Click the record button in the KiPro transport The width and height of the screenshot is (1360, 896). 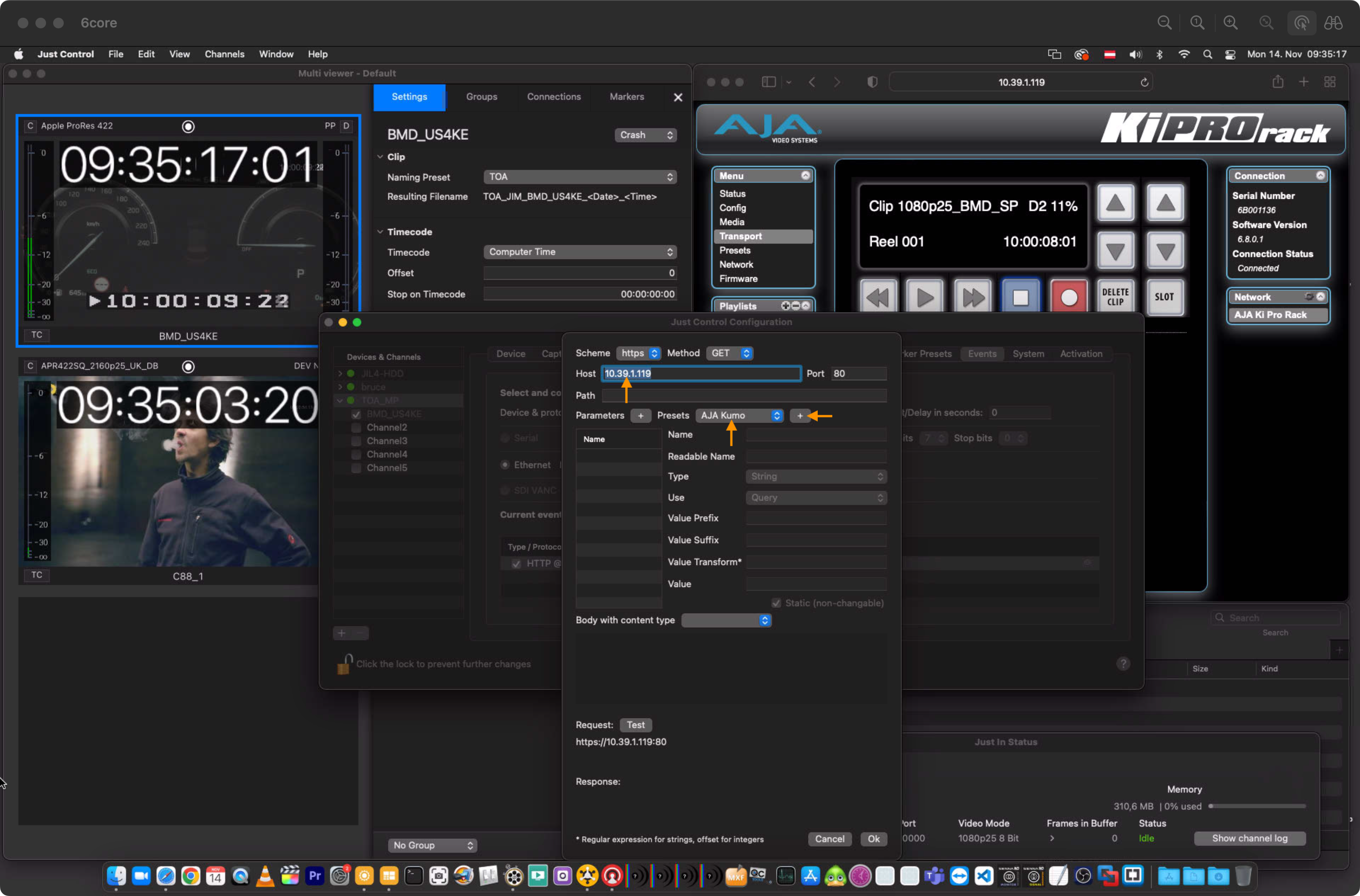coord(1069,297)
